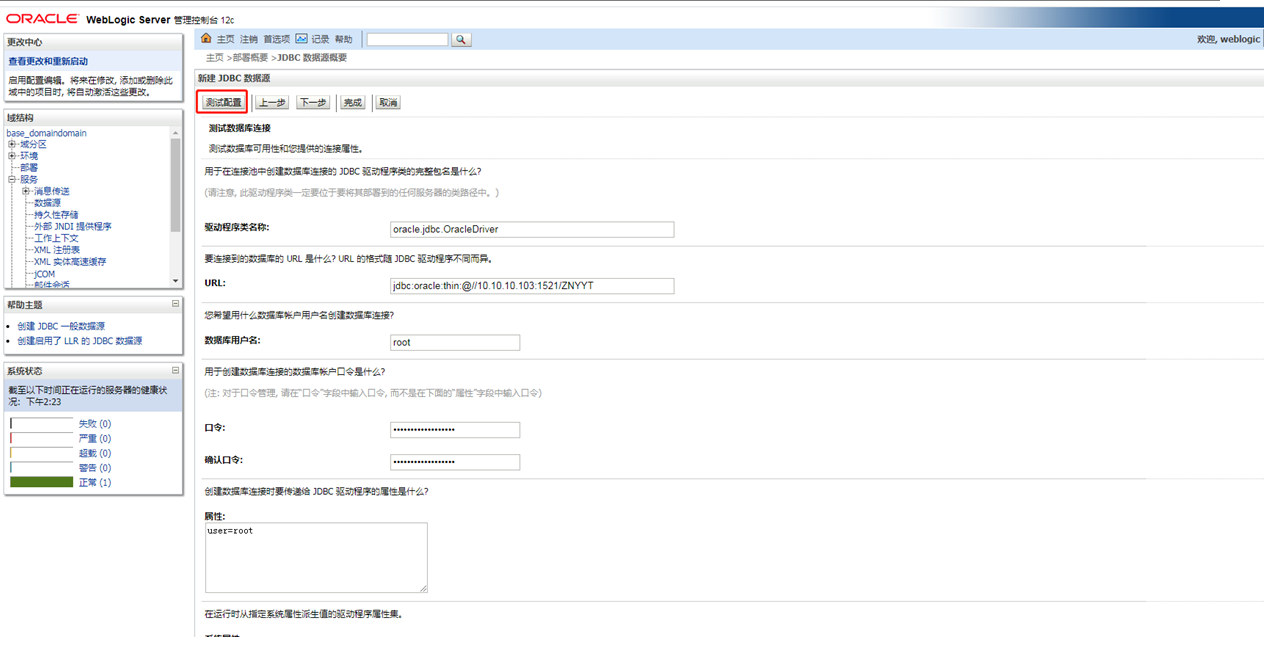
Task: Open 首选项 in the top toolbar
Action: pos(276,40)
